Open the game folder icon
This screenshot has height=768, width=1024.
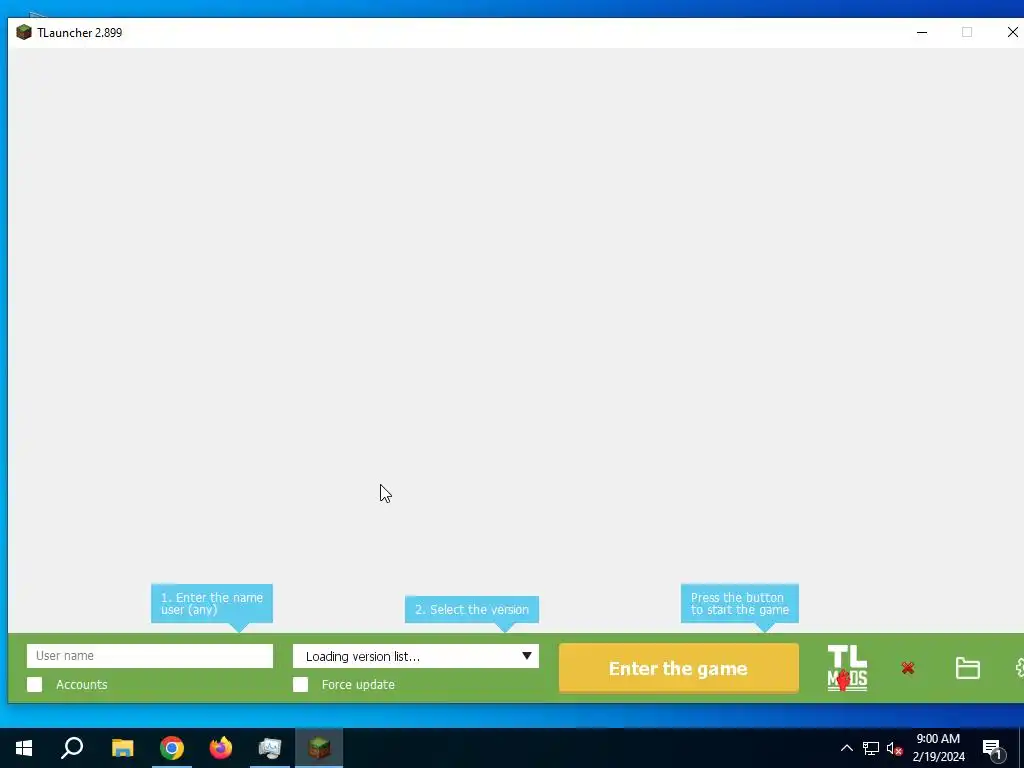[967, 668]
